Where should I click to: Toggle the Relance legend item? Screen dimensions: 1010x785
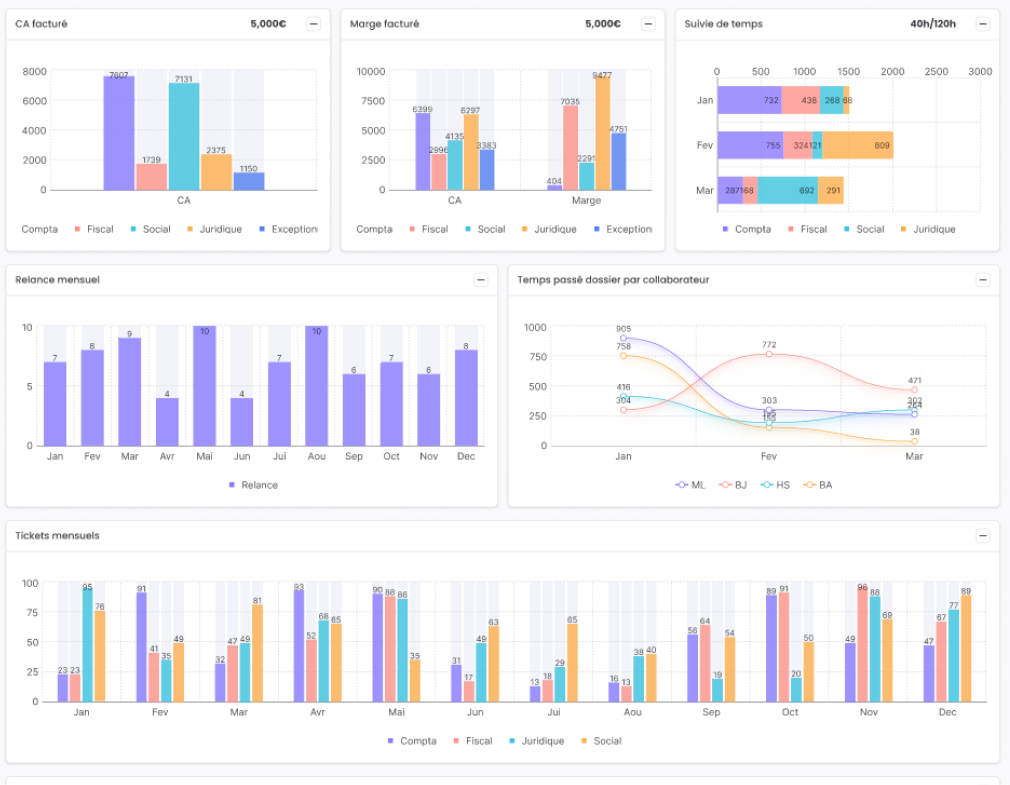[x=254, y=485]
